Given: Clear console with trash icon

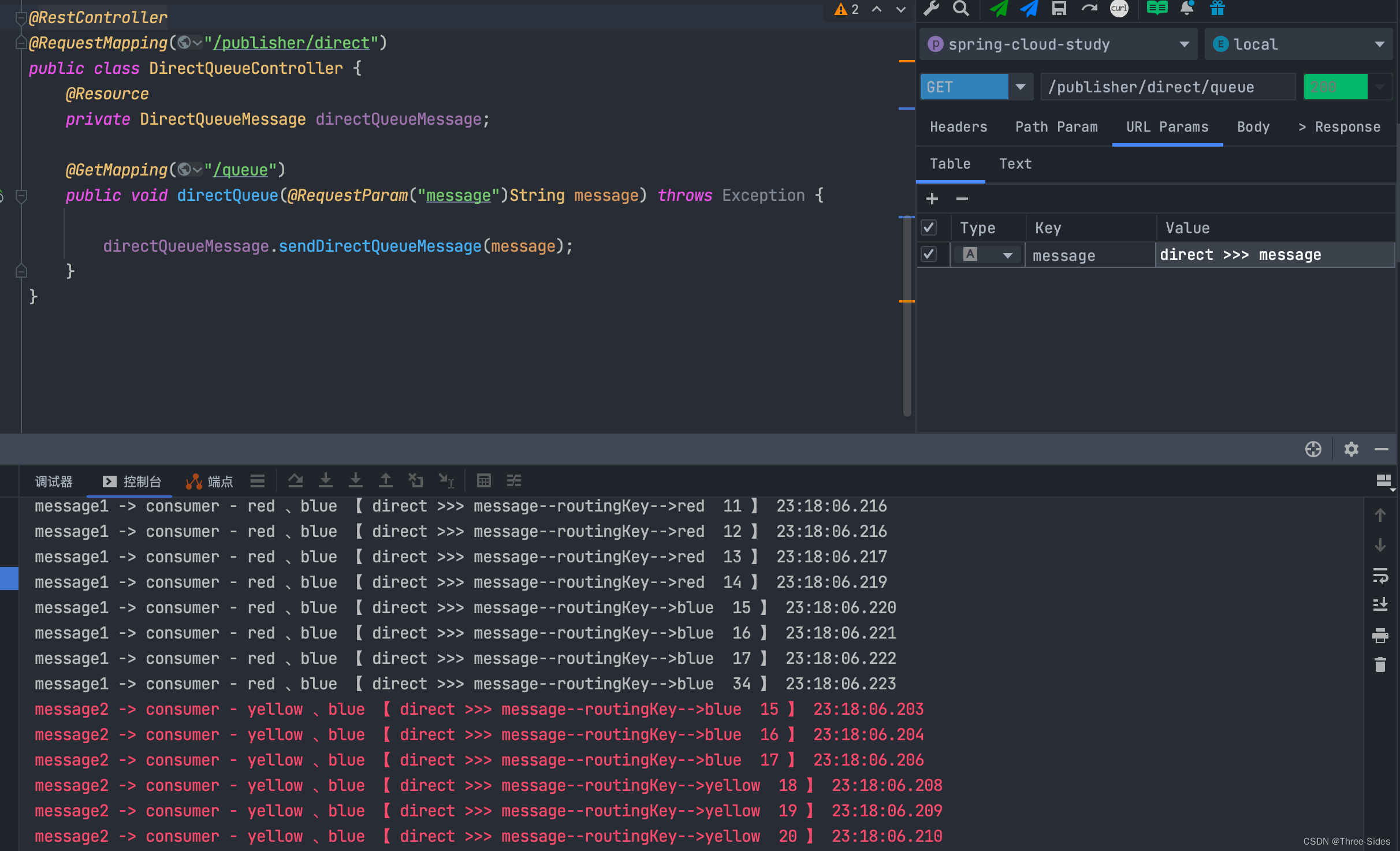Looking at the screenshot, I should coord(1380,665).
